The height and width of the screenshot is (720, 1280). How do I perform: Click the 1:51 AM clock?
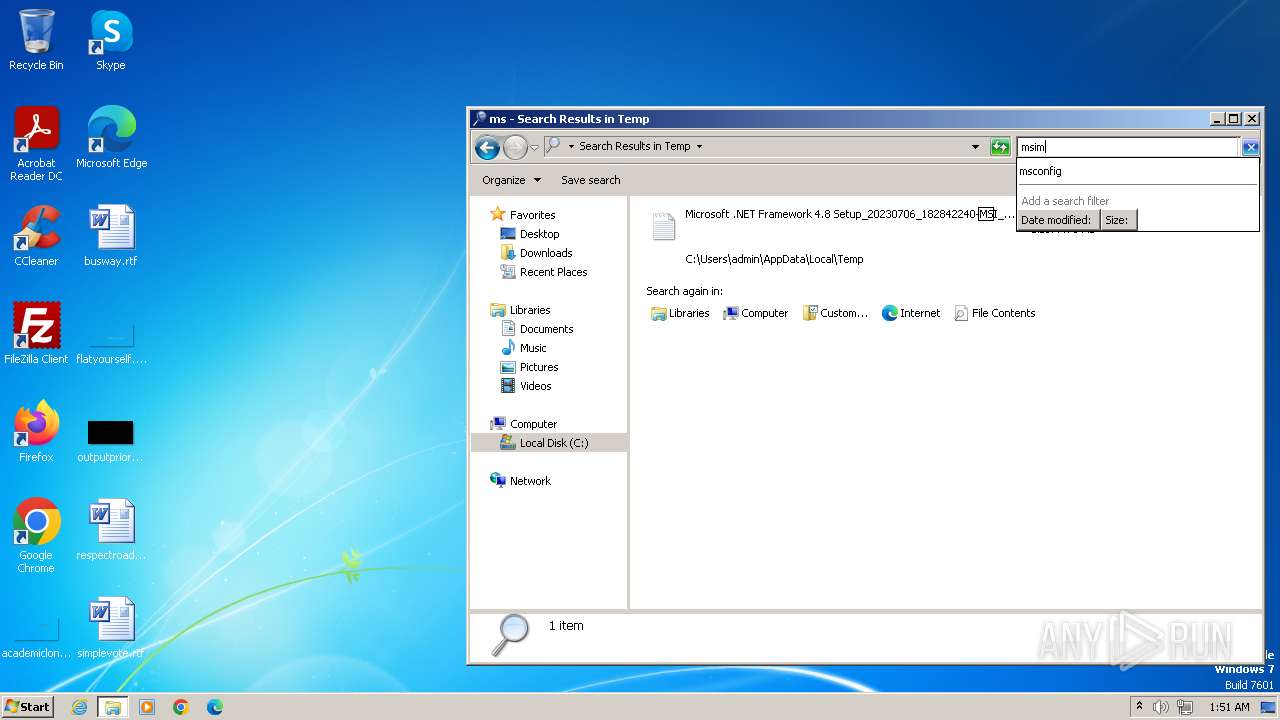coord(1229,707)
